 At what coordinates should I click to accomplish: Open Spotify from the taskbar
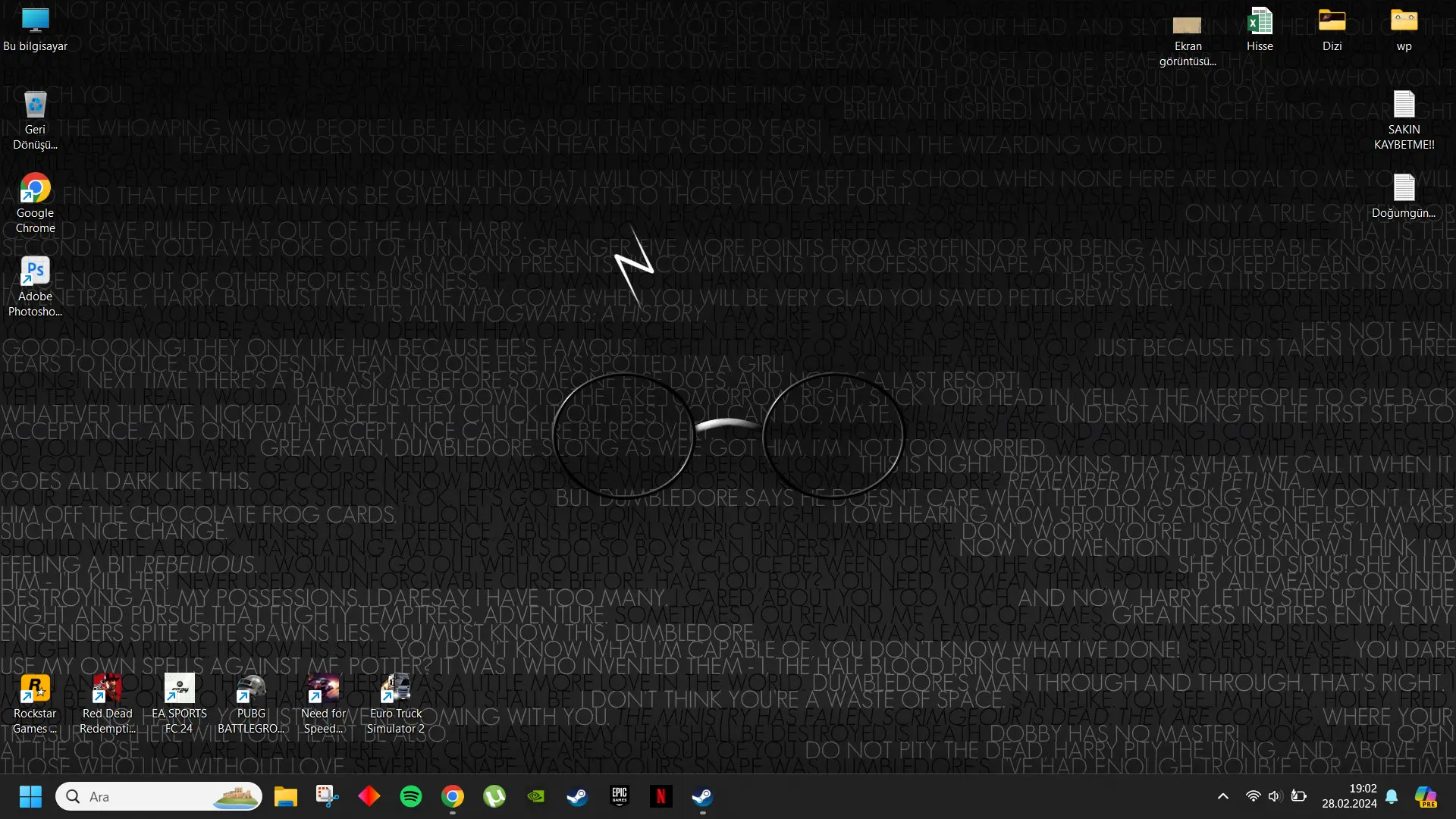[411, 796]
